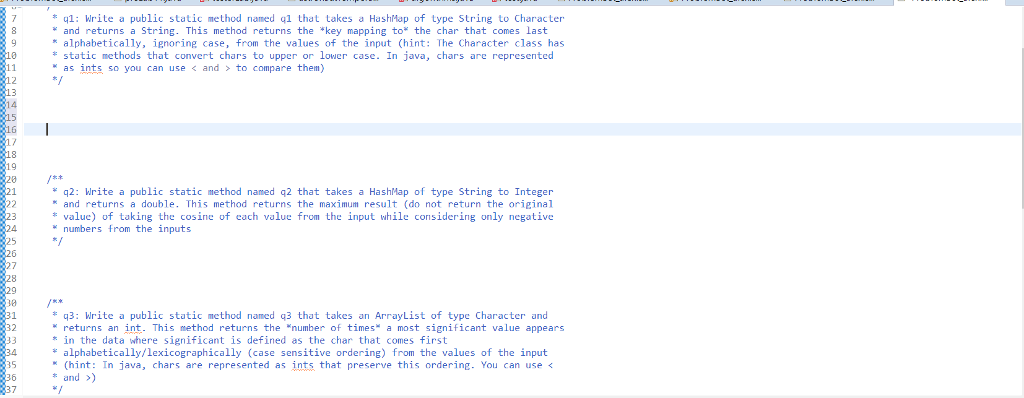Click the underlined word 'ints' on line 35
This screenshot has width=1024, height=398.
tap(304, 365)
